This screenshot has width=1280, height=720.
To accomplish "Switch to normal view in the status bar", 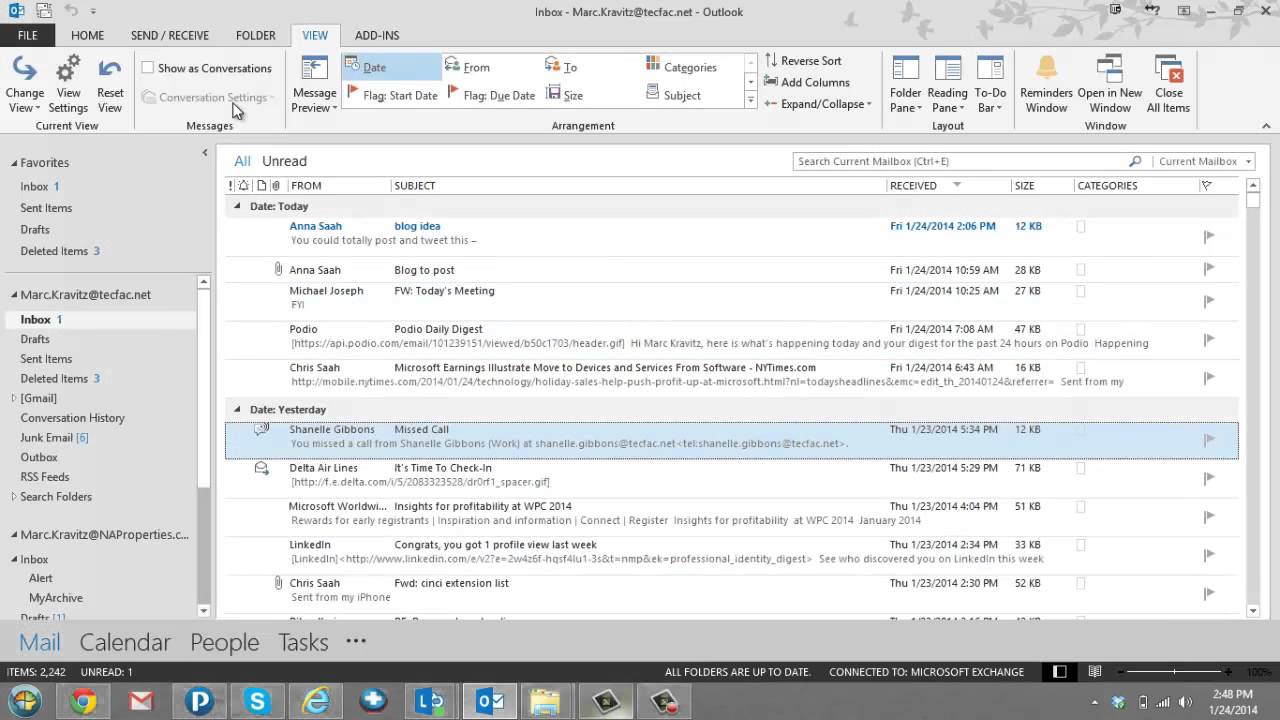I will coord(1060,672).
